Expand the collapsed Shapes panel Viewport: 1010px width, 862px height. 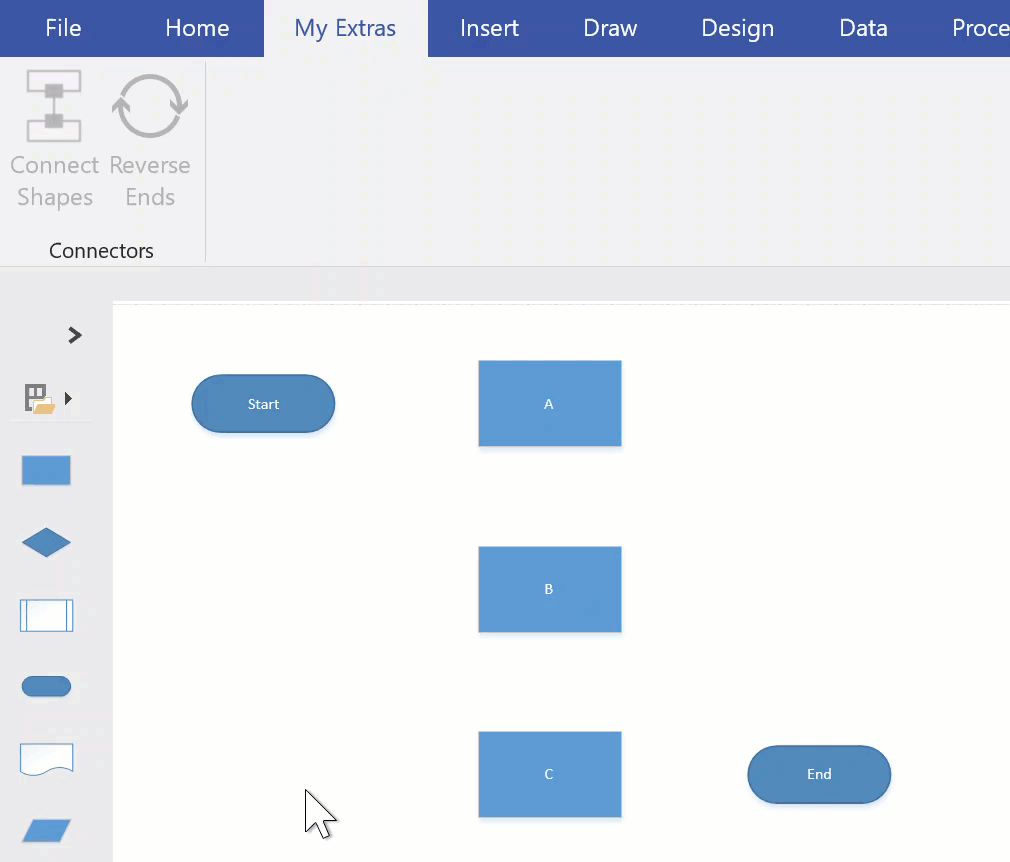pyautogui.click(x=74, y=335)
